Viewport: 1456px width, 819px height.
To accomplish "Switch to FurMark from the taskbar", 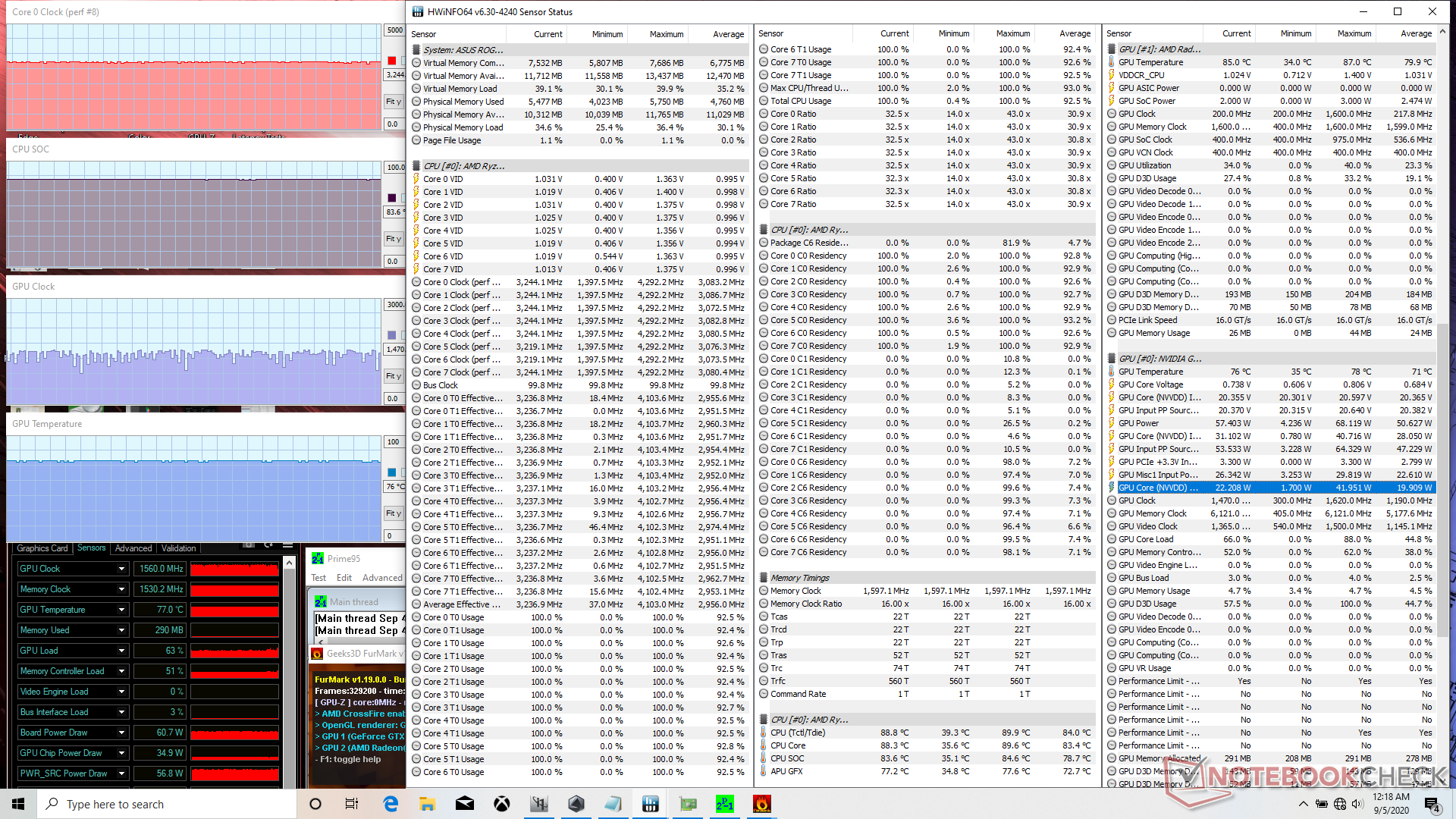I will tap(761, 804).
